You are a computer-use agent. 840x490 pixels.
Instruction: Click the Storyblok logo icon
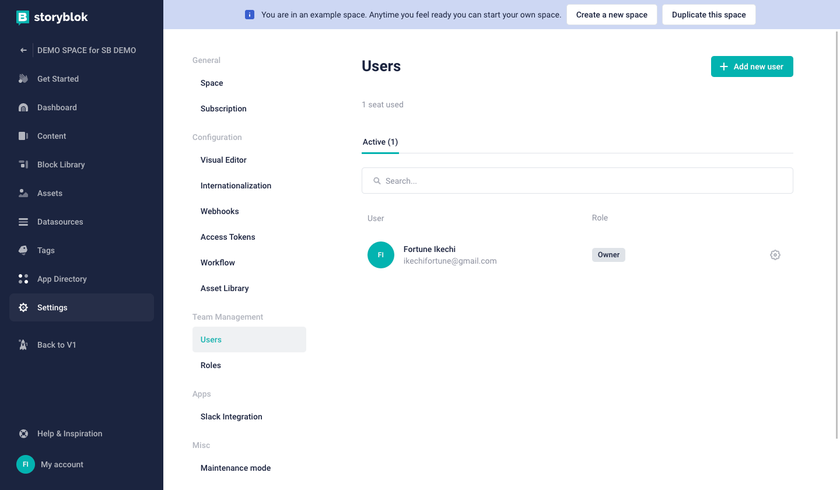click(22, 17)
